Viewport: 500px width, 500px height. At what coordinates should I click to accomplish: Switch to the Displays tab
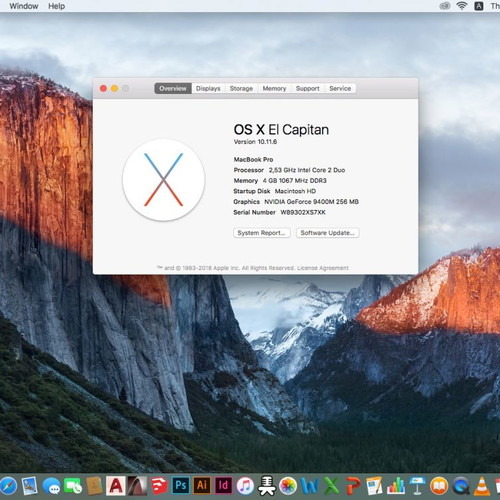[208, 88]
